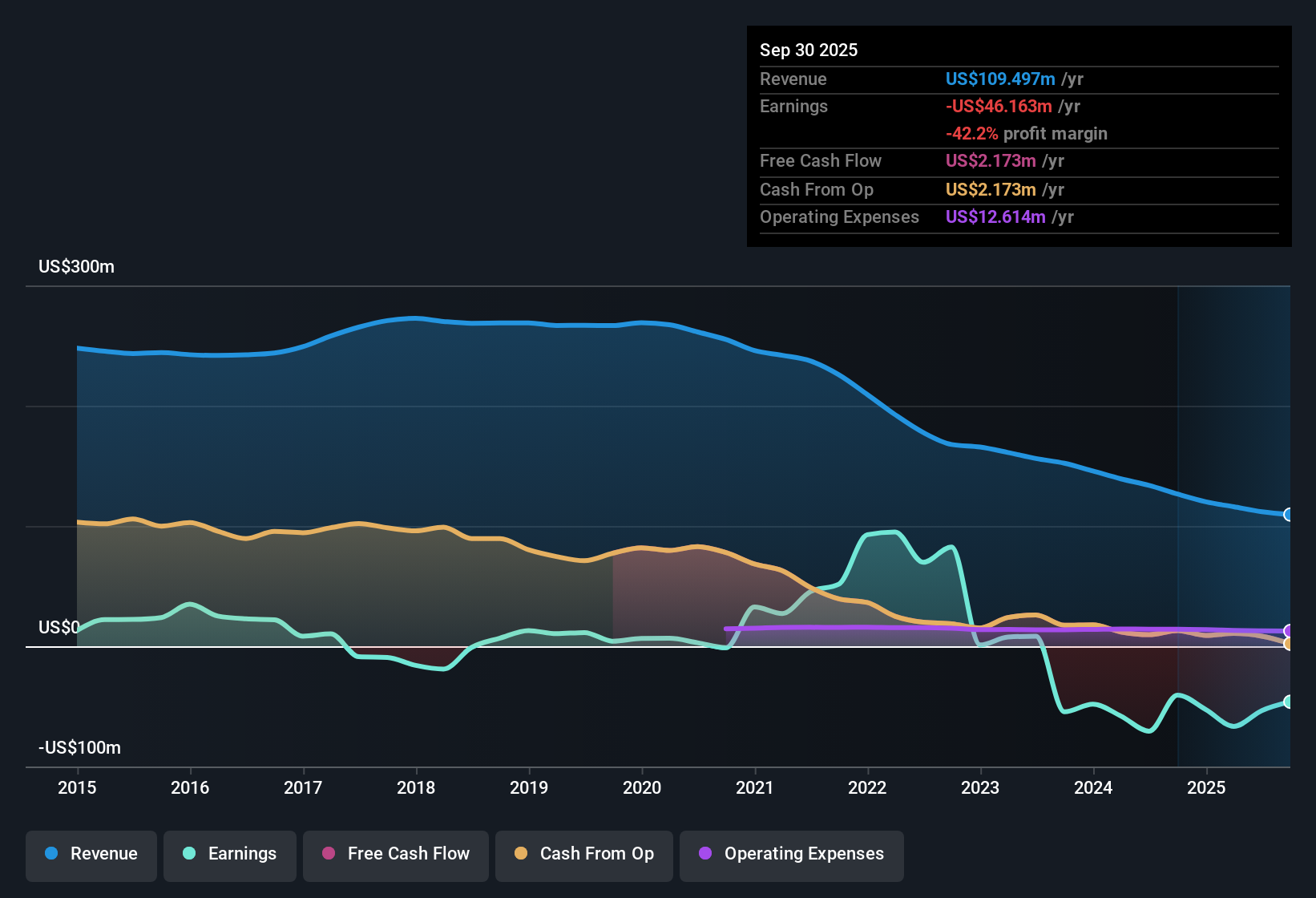Select the Revenue row in the tooltip
The height and width of the screenshot is (898, 1316).
(x=922, y=79)
